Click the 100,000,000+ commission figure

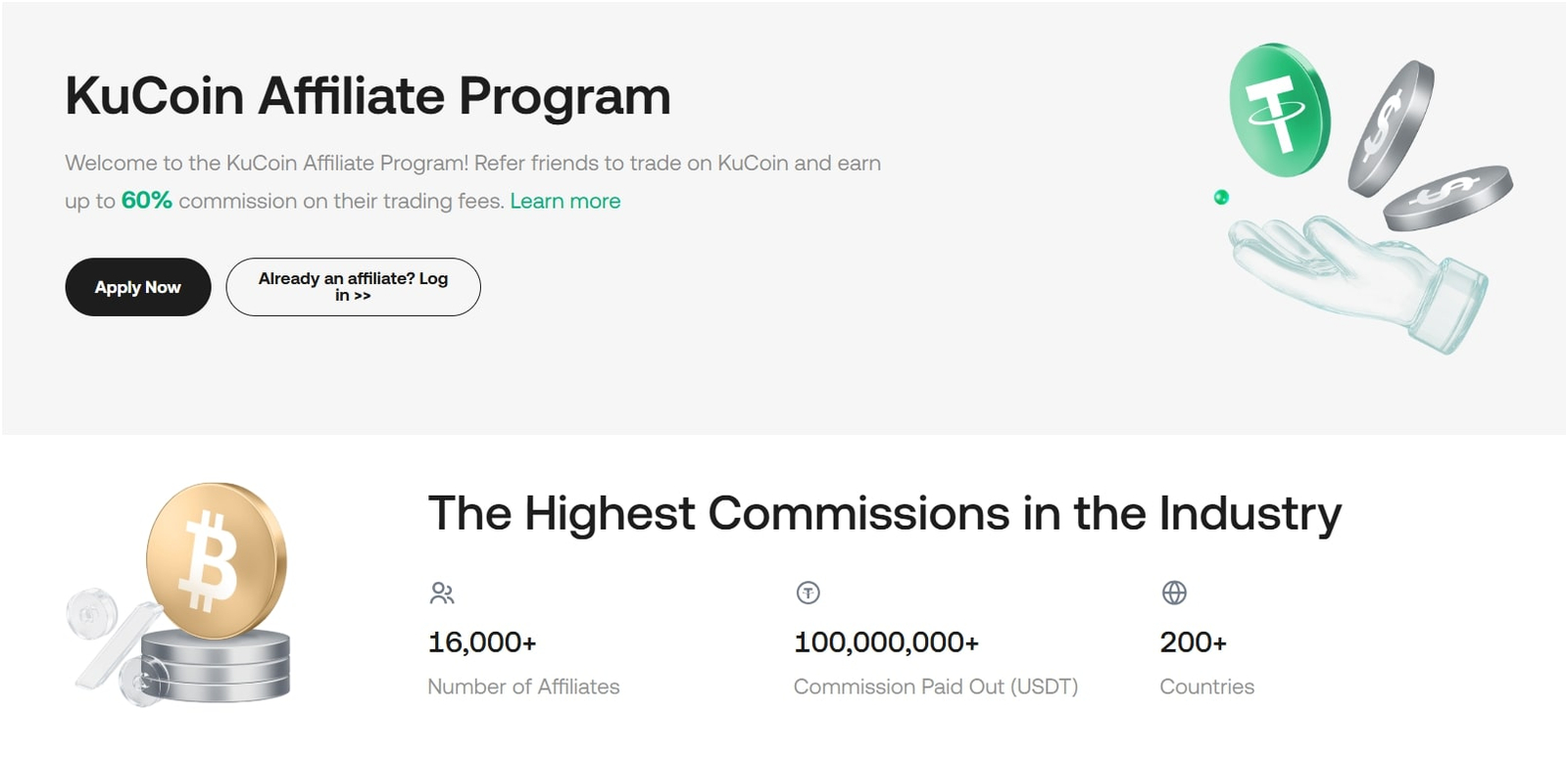tap(886, 642)
